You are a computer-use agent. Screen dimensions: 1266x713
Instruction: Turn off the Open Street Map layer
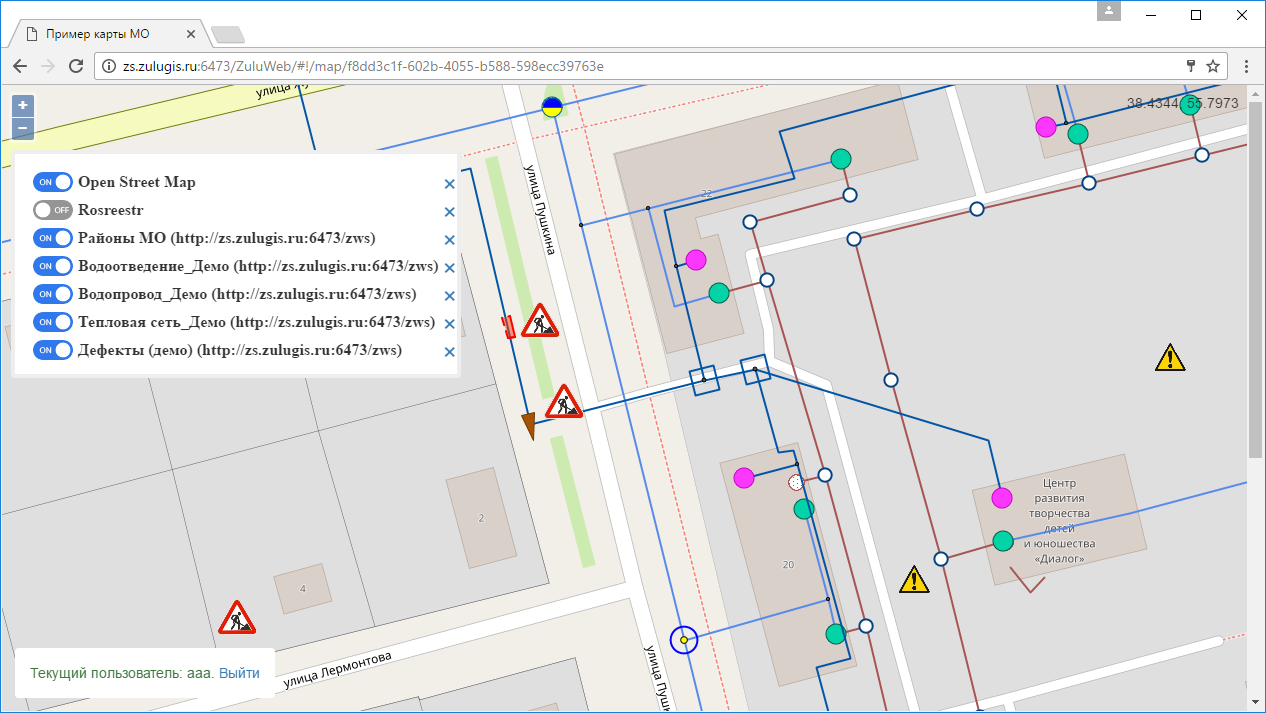[53, 182]
